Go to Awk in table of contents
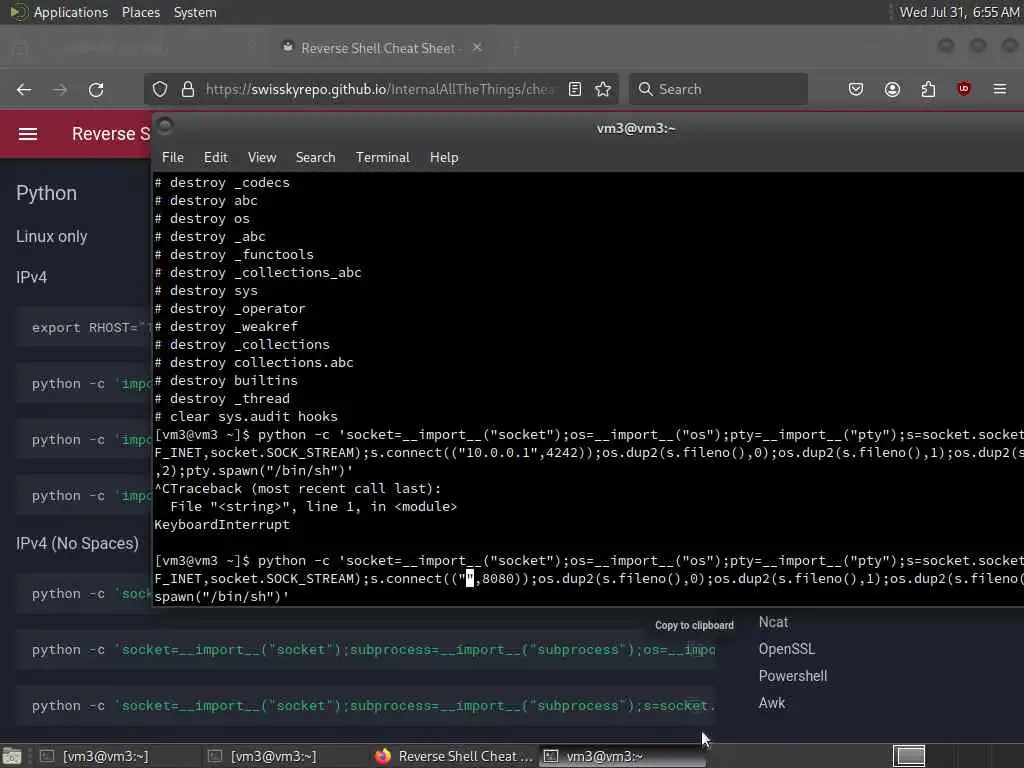The height and width of the screenshot is (768, 1024). (x=772, y=703)
